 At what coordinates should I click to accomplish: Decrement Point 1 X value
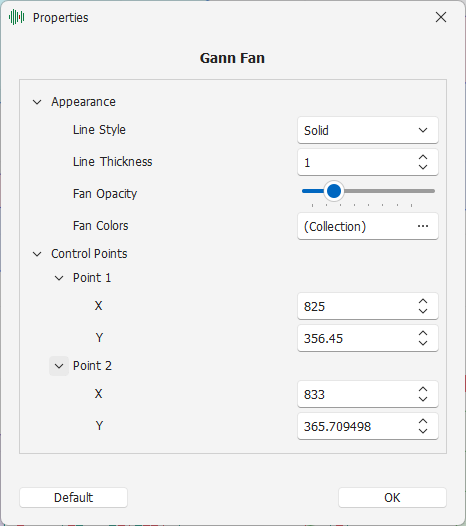click(x=423, y=311)
